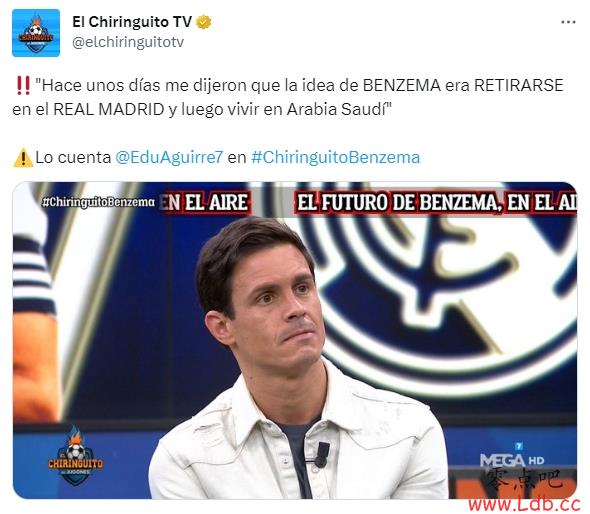The width and height of the screenshot is (590, 514).
Task: Click the EN EL AIRE ticker fragment
Action: [205, 203]
